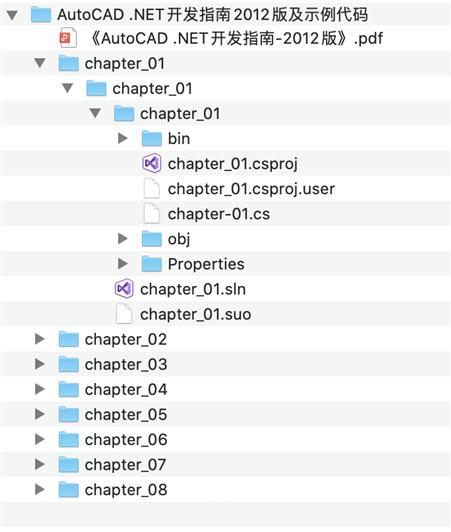Click the Visual Studio icon for chapter_01.sln
Image resolution: width=451 pixels, height=532 pixels.
point(124,289)
